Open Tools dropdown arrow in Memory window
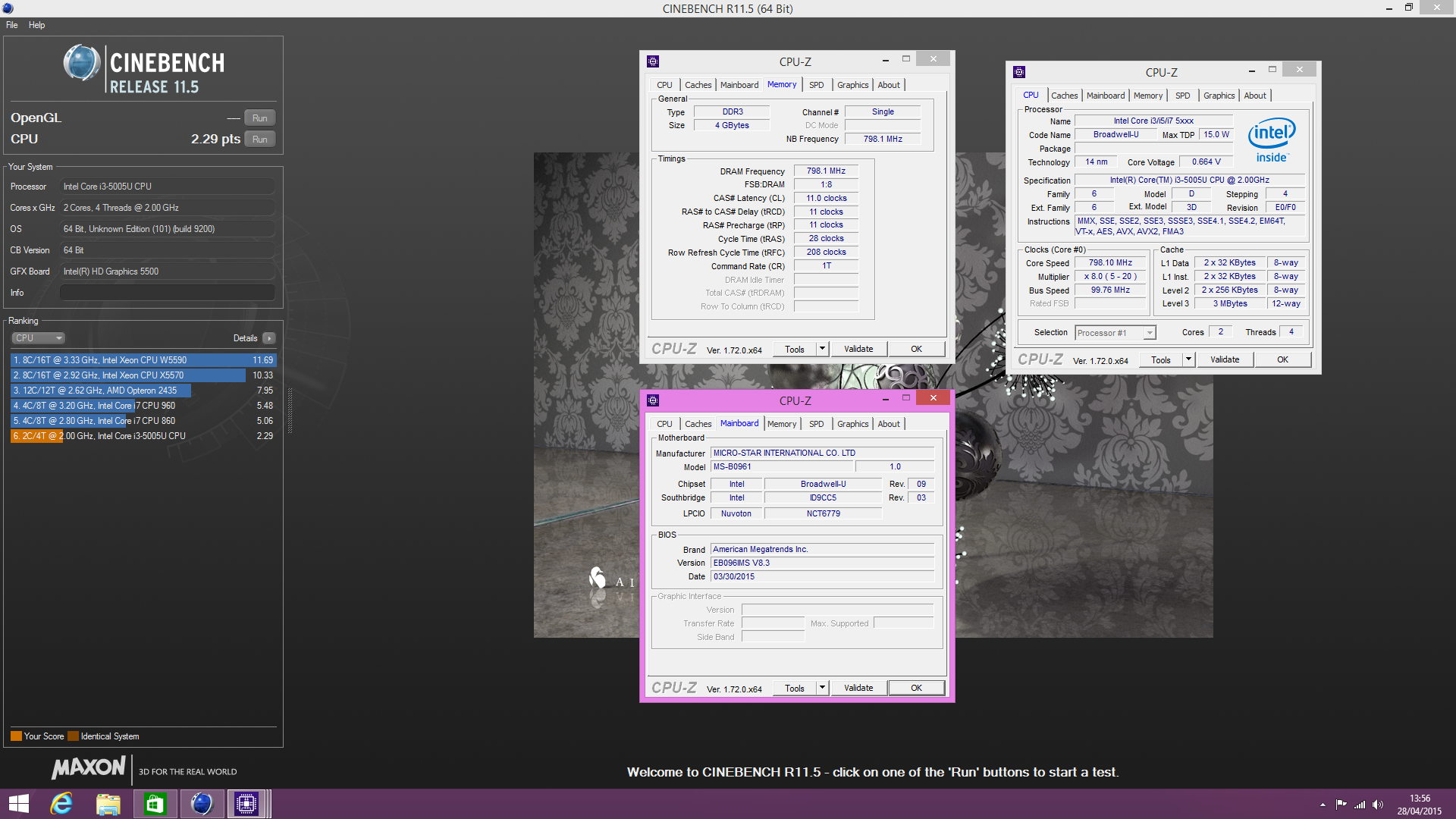Image resolution: width=1456 pixels, height=819 pixels. (823, 349)
